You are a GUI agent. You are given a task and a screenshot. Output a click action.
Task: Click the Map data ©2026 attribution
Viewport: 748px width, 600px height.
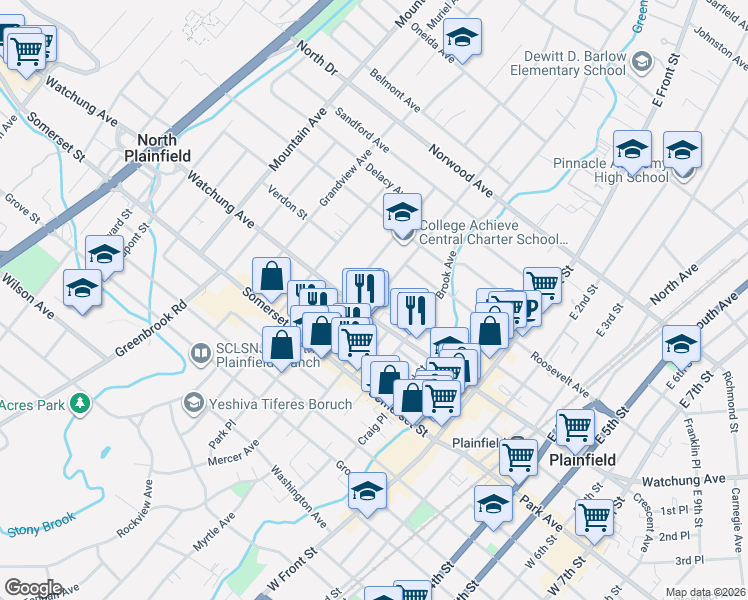[x=706, y=592]
